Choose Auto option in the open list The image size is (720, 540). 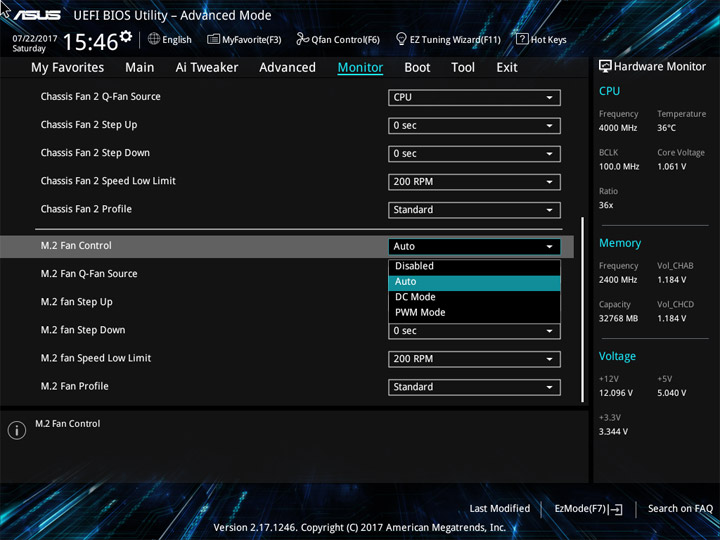[474, 282]
